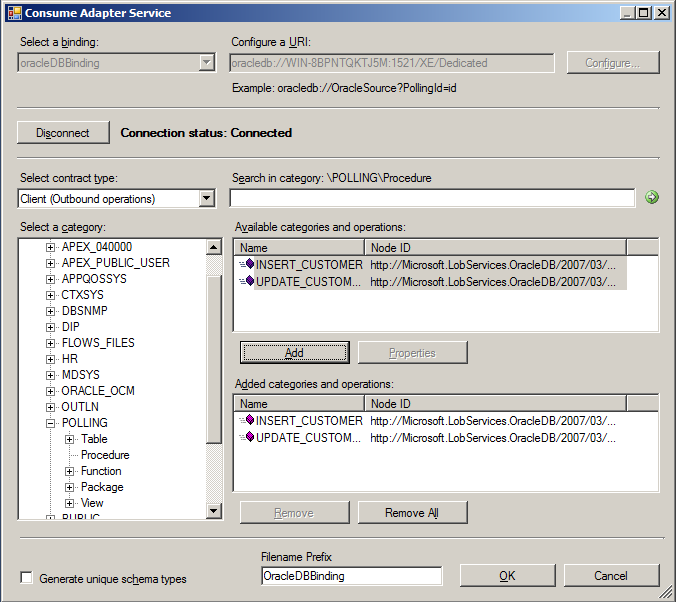Click the Cancel button

coord(611,575)
